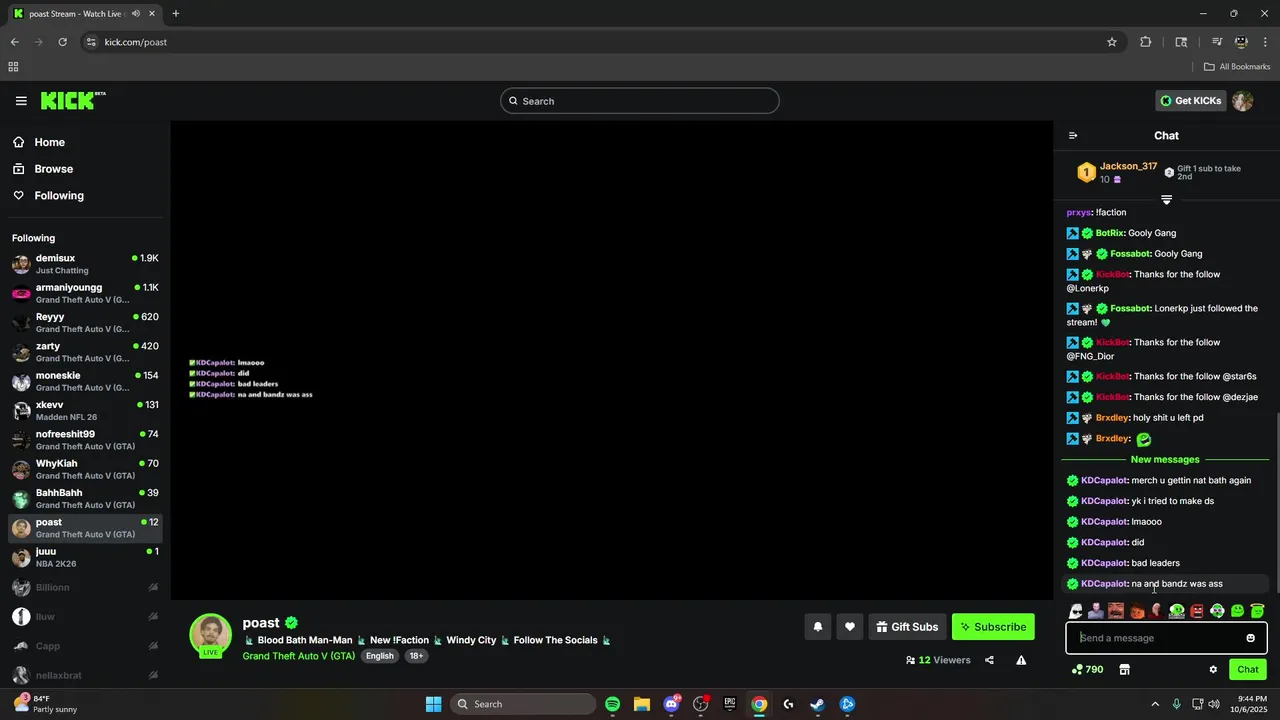The height and width of the screenshot is (720, 1280).
Task: Click the English language tag
Action: point(380,656)
